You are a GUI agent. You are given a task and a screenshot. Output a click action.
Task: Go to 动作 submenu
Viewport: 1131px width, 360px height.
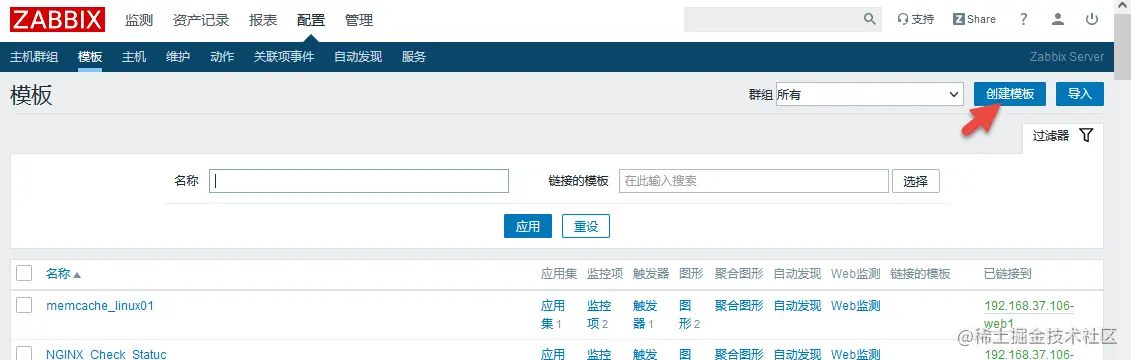pyautogui.click(x=222, y=57)
